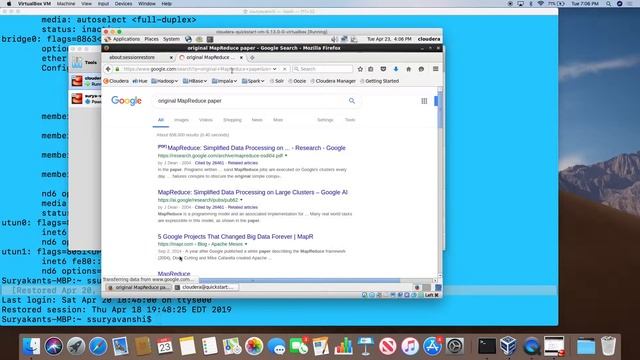This screenshot has width=640, height=360.
Task: Open the macOS Window menu
Action: pyautogui.click(x=147, y=4)
